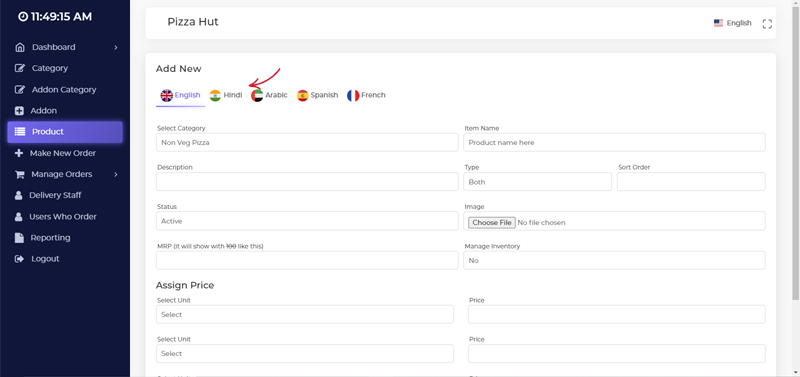Click the France flag icon next to French
800x377 pixels.
tap(353, 95)
